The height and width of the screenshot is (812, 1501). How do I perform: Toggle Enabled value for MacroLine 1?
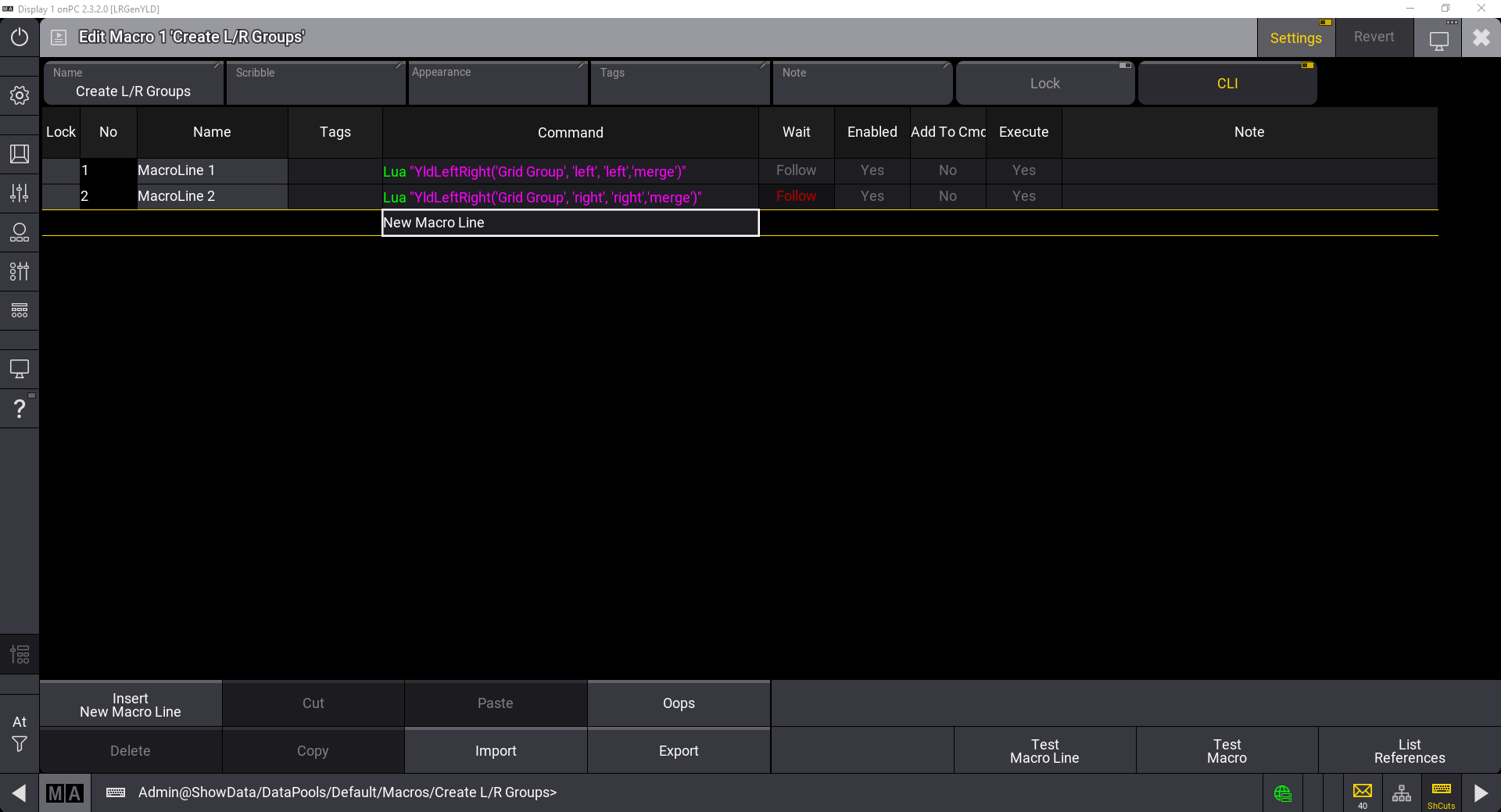tap(872, 170)
